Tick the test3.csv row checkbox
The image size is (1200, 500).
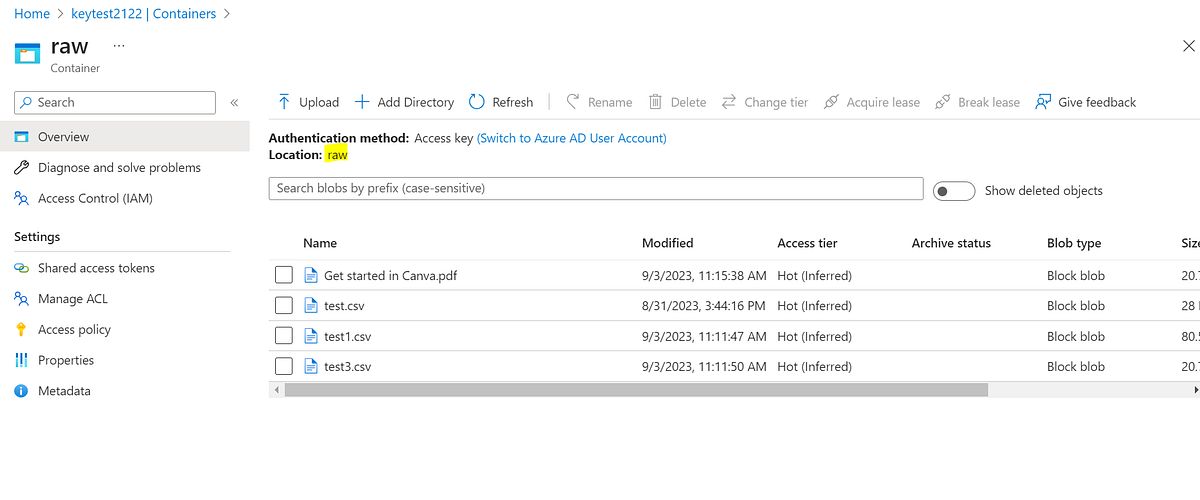[x=284, y=367]
